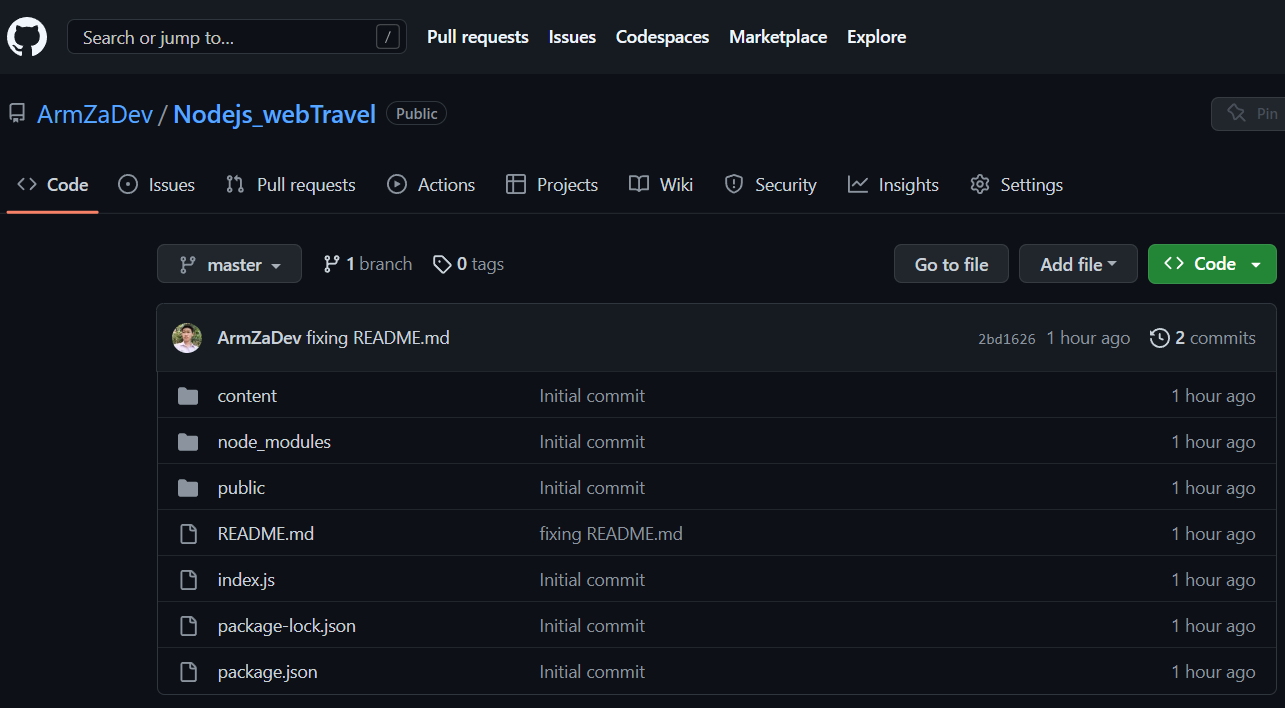Image resolution: width=1285 pixels, height=708 pixels.
Task: Open the ArmZaDev owner link in header
Action: coord(95,114)
